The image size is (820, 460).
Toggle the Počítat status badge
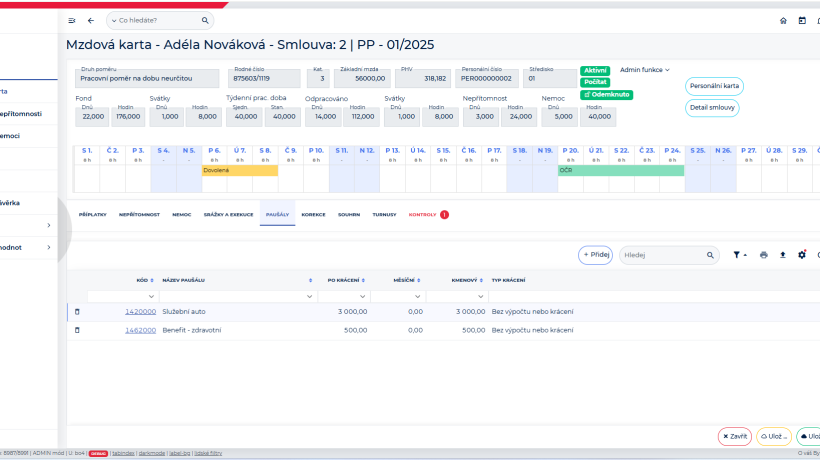coord(594,82)
